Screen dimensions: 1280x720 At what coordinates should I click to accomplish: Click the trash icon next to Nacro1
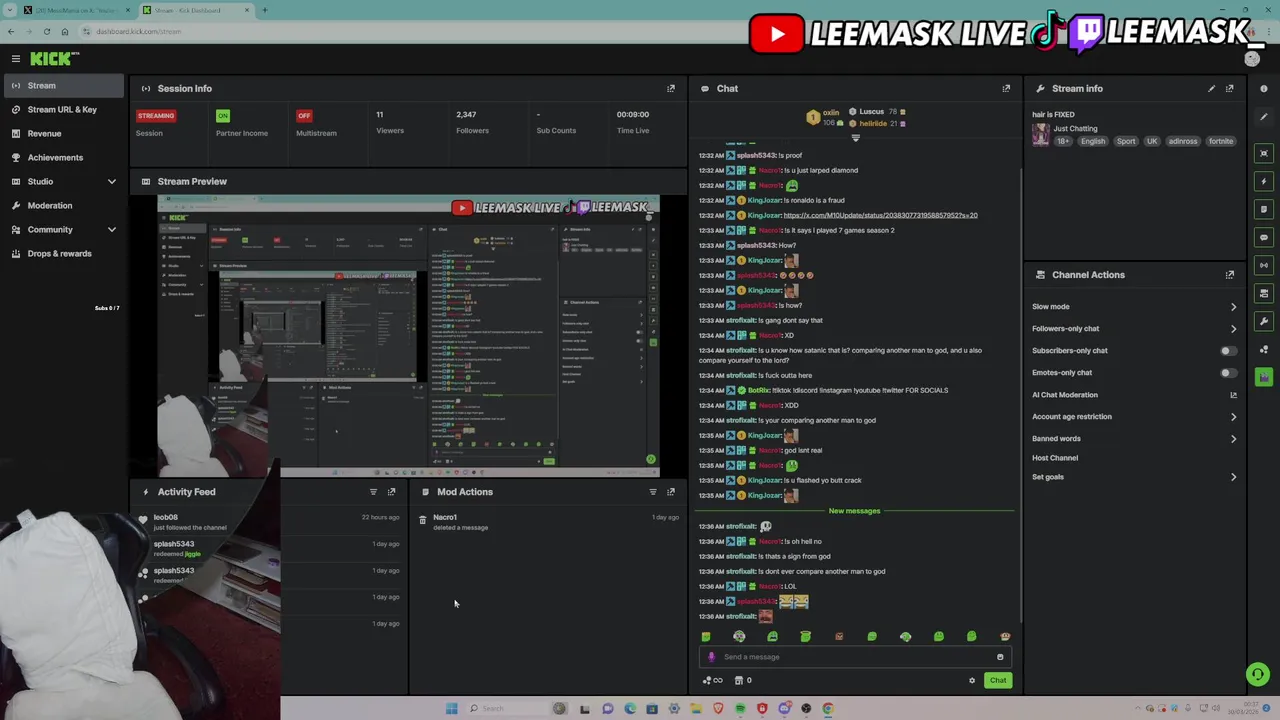tap(422, 520)
